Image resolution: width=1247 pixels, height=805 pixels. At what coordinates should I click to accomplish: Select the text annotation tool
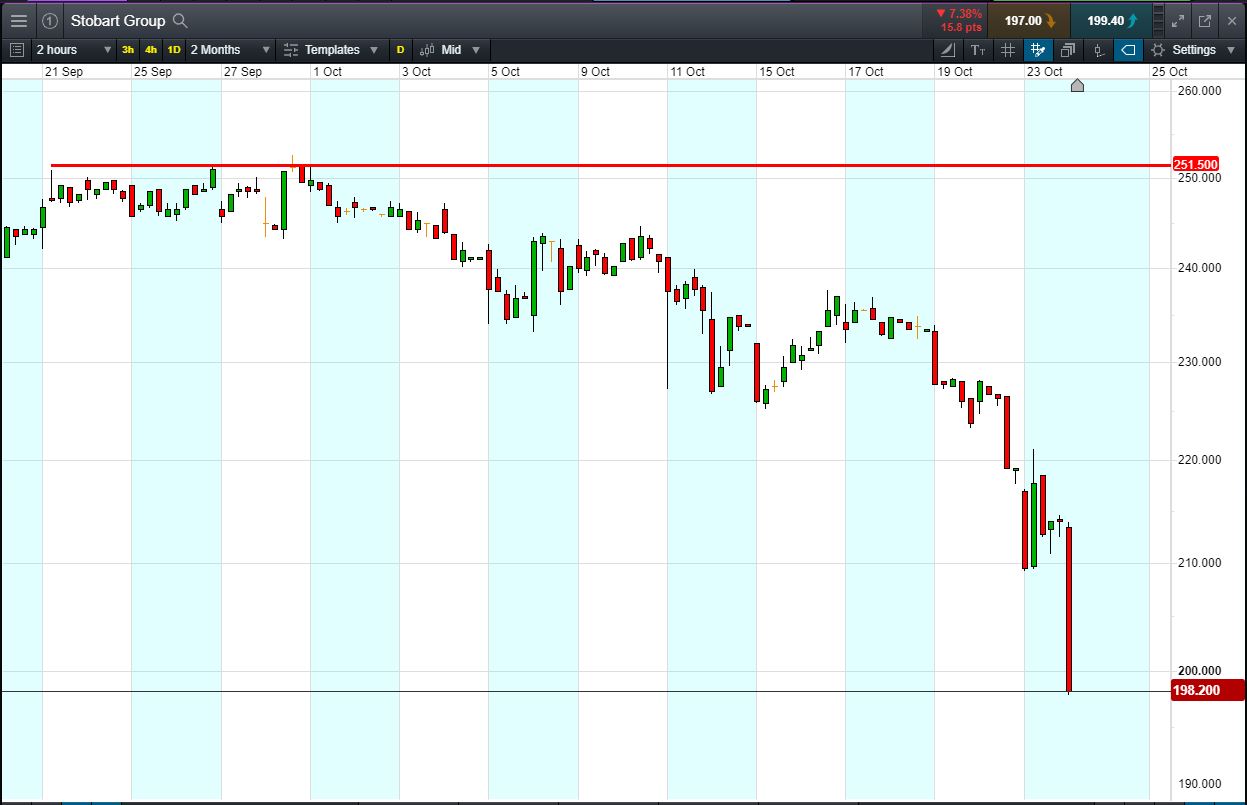pyautogui.click(x=978, y=49)
